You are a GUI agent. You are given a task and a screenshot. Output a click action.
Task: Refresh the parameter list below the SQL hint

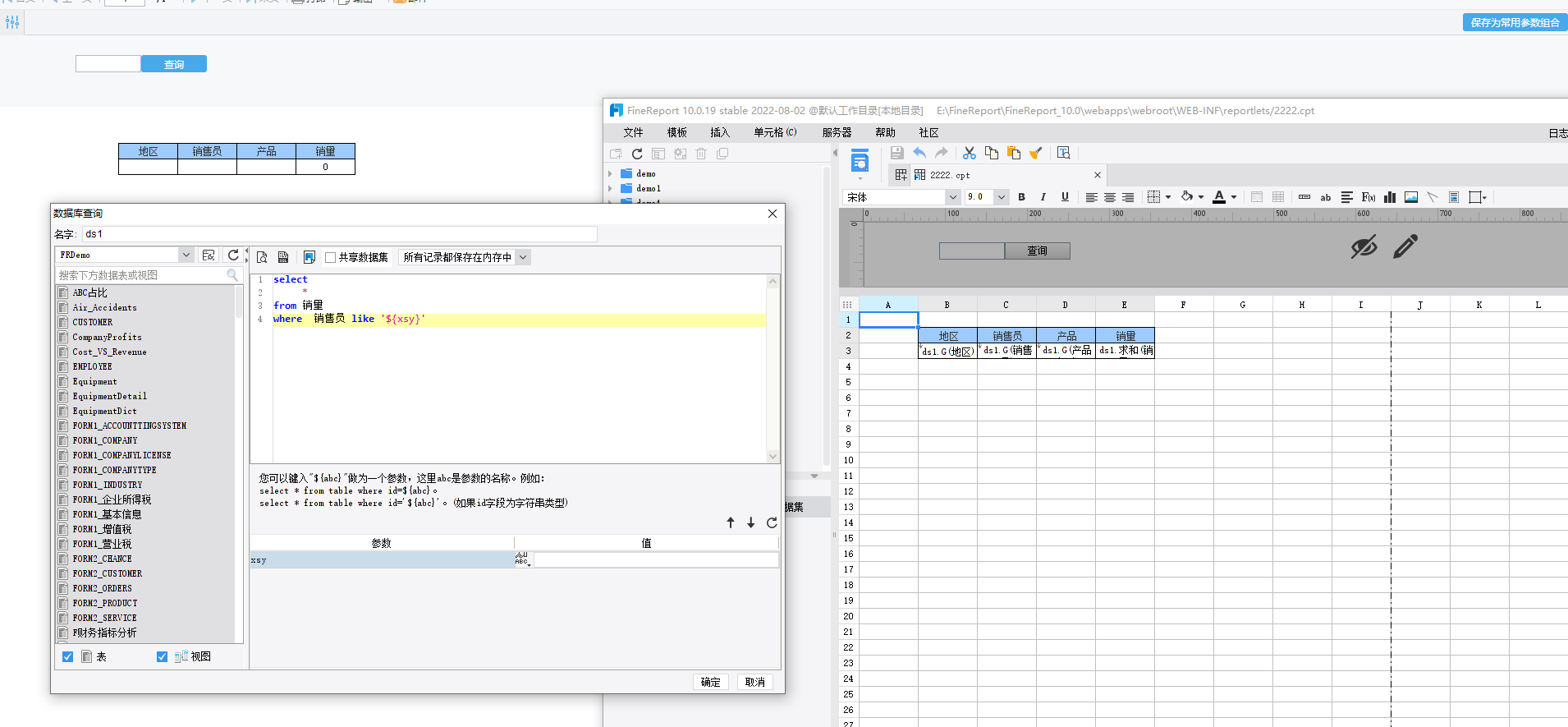[772, 522]
